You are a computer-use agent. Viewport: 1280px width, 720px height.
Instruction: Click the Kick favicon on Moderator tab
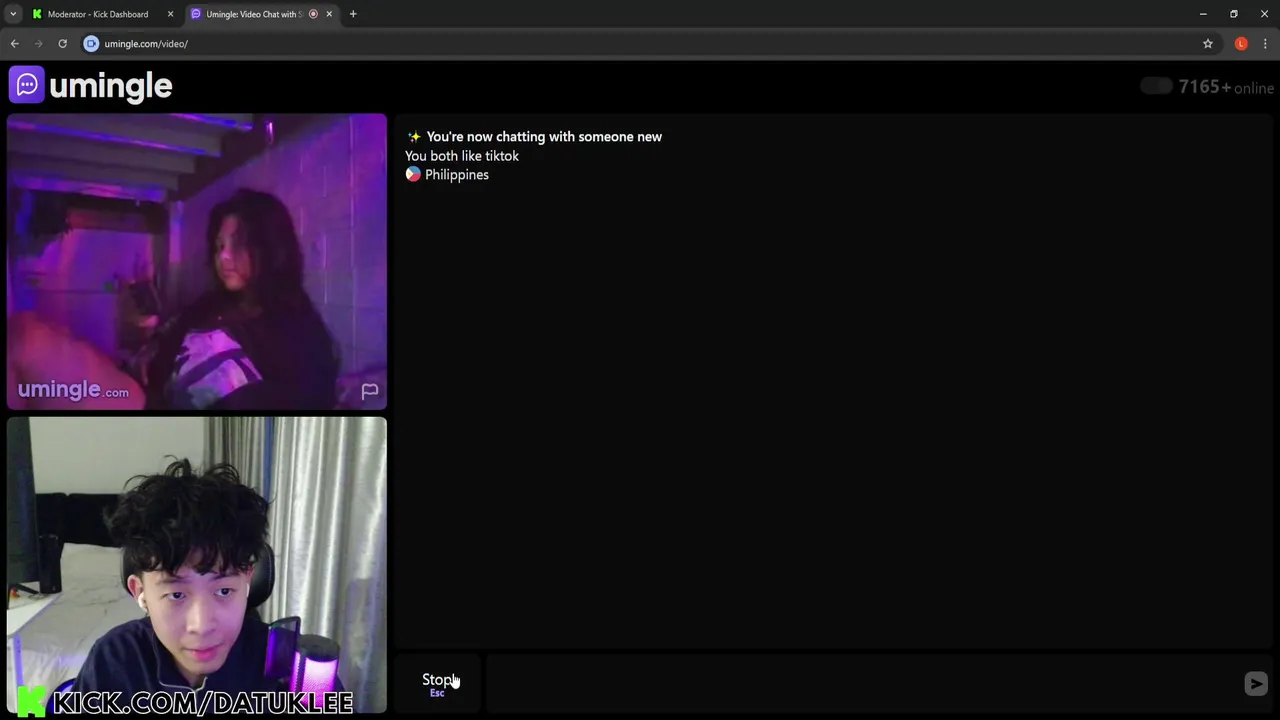37,14
